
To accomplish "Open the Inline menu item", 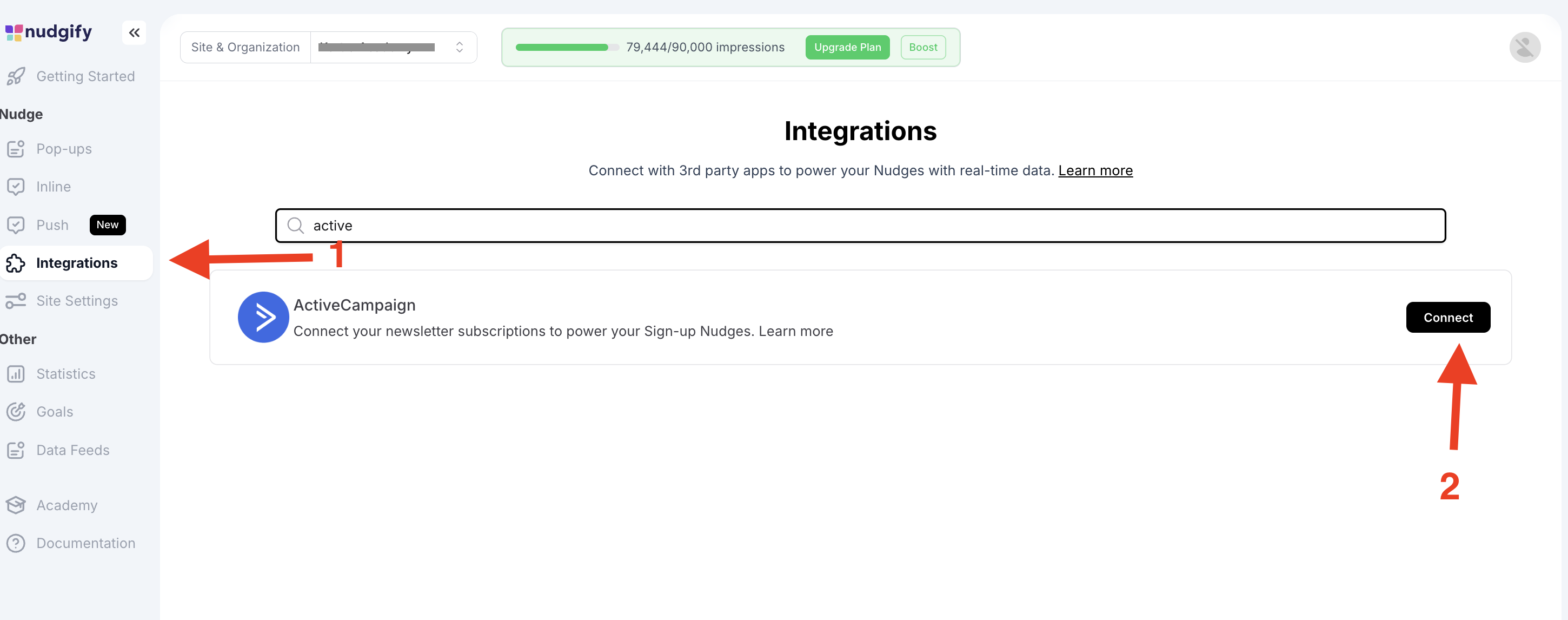I will 54,187.
